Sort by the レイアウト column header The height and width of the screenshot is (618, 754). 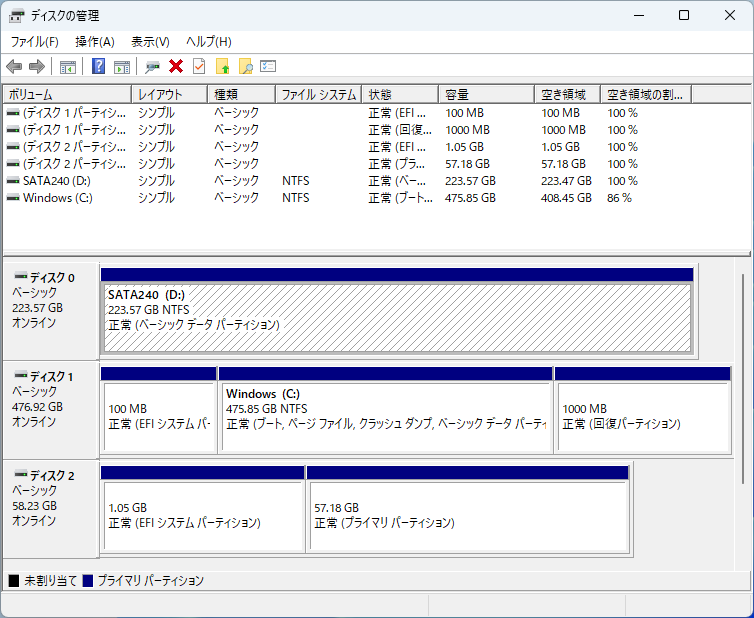click(x=170, y=94)
